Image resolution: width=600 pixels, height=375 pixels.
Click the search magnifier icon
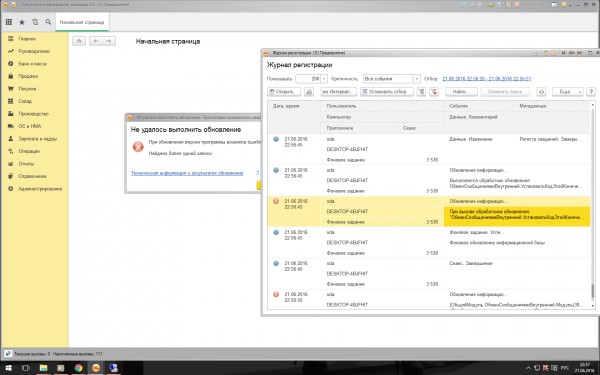pos(48,22)
